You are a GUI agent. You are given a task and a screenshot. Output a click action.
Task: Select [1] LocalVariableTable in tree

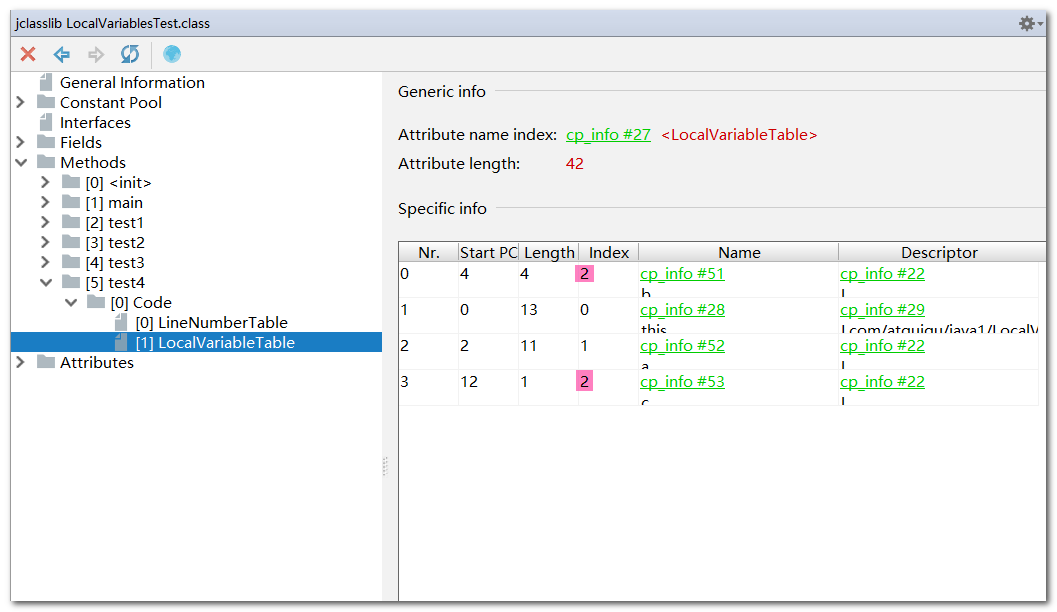215,342
